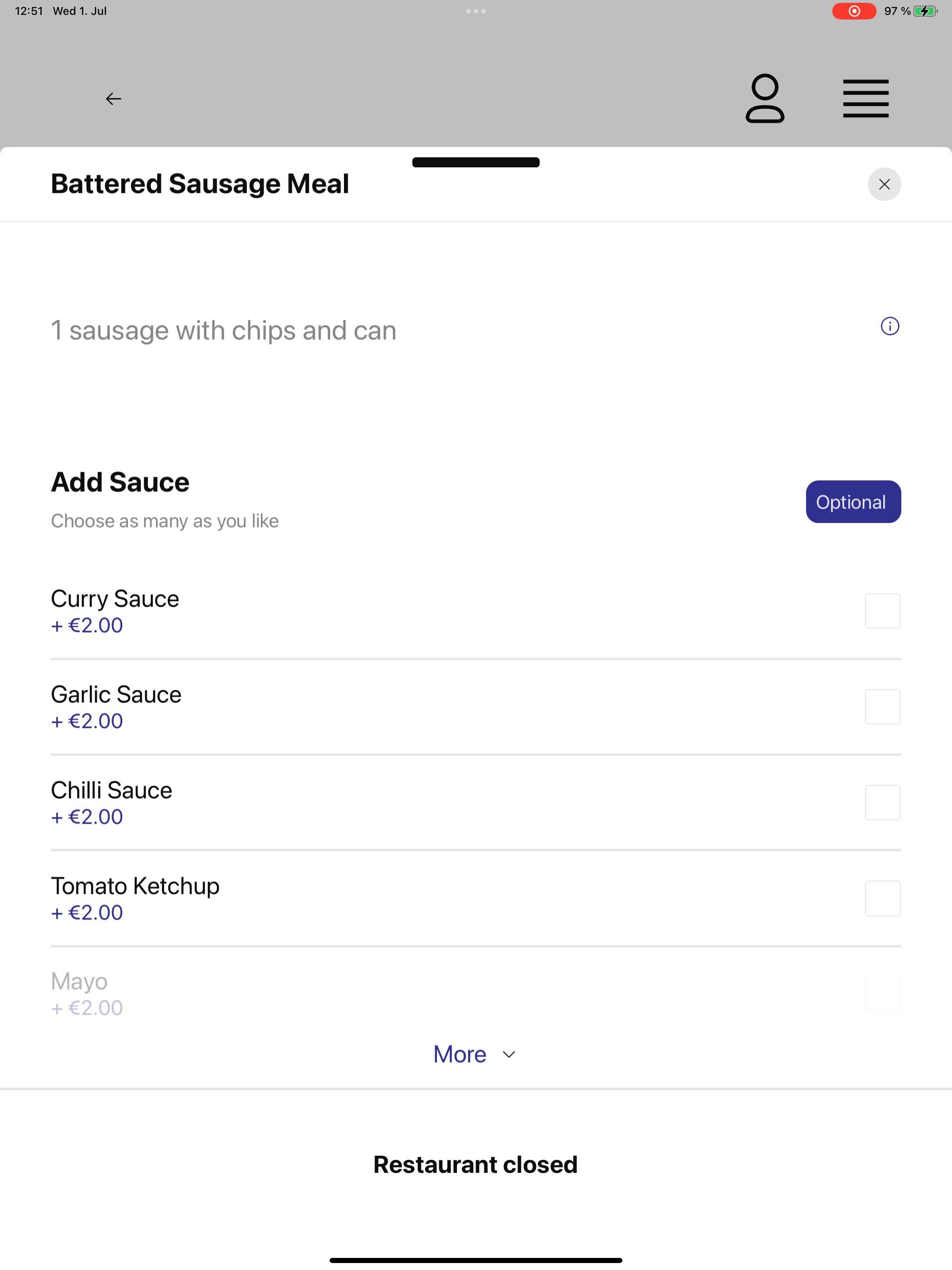Check the Garlic Sauce box

click(x=883, y=707)
